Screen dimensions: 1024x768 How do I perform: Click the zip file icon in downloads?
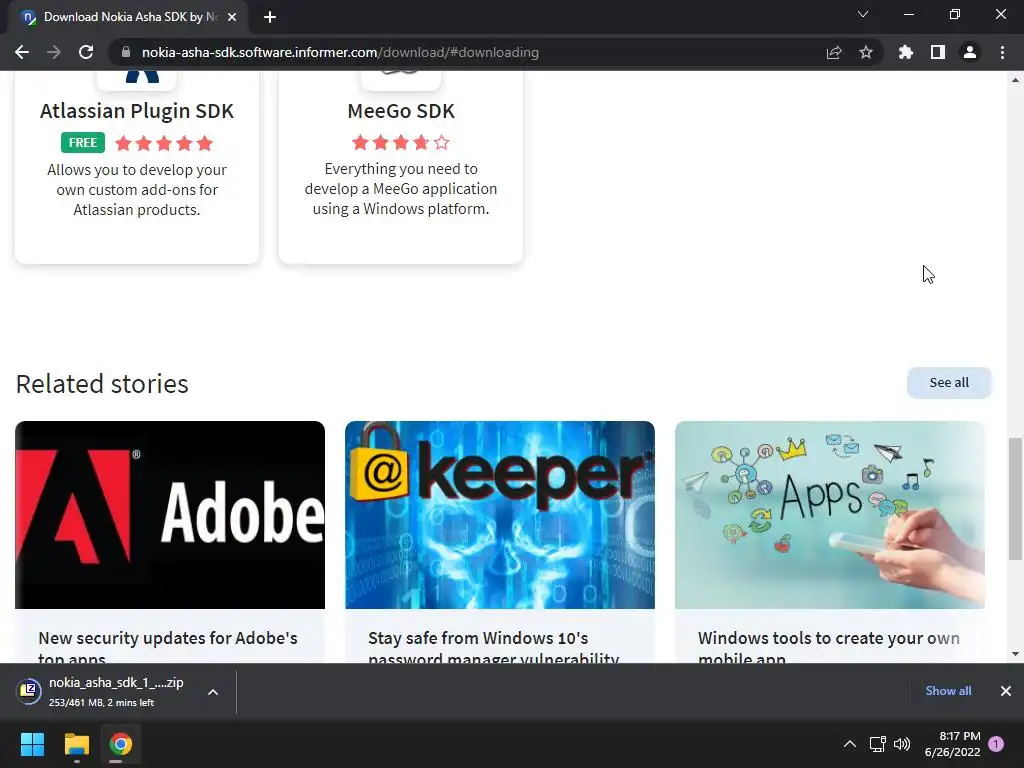[29, 690]
